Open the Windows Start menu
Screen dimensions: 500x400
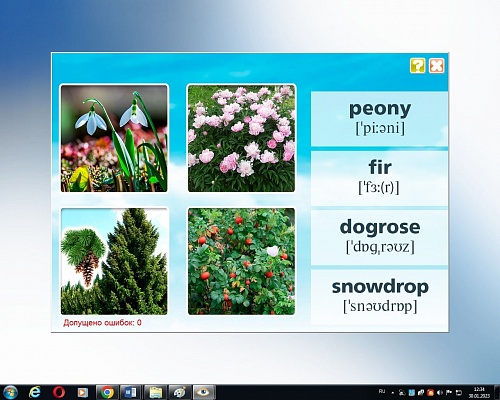[10, 392]
